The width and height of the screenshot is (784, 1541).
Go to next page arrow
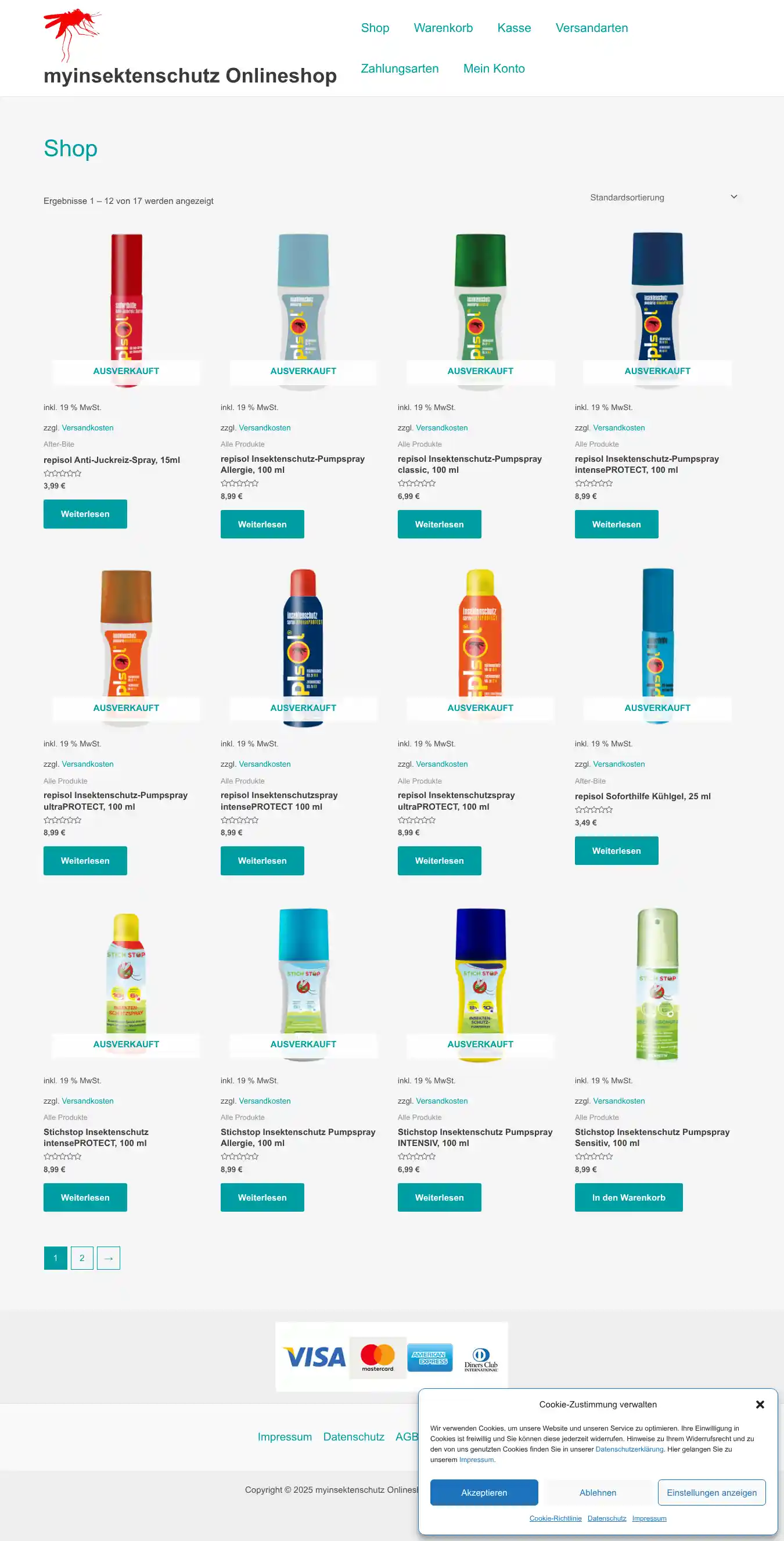[x=108, y=1258]
